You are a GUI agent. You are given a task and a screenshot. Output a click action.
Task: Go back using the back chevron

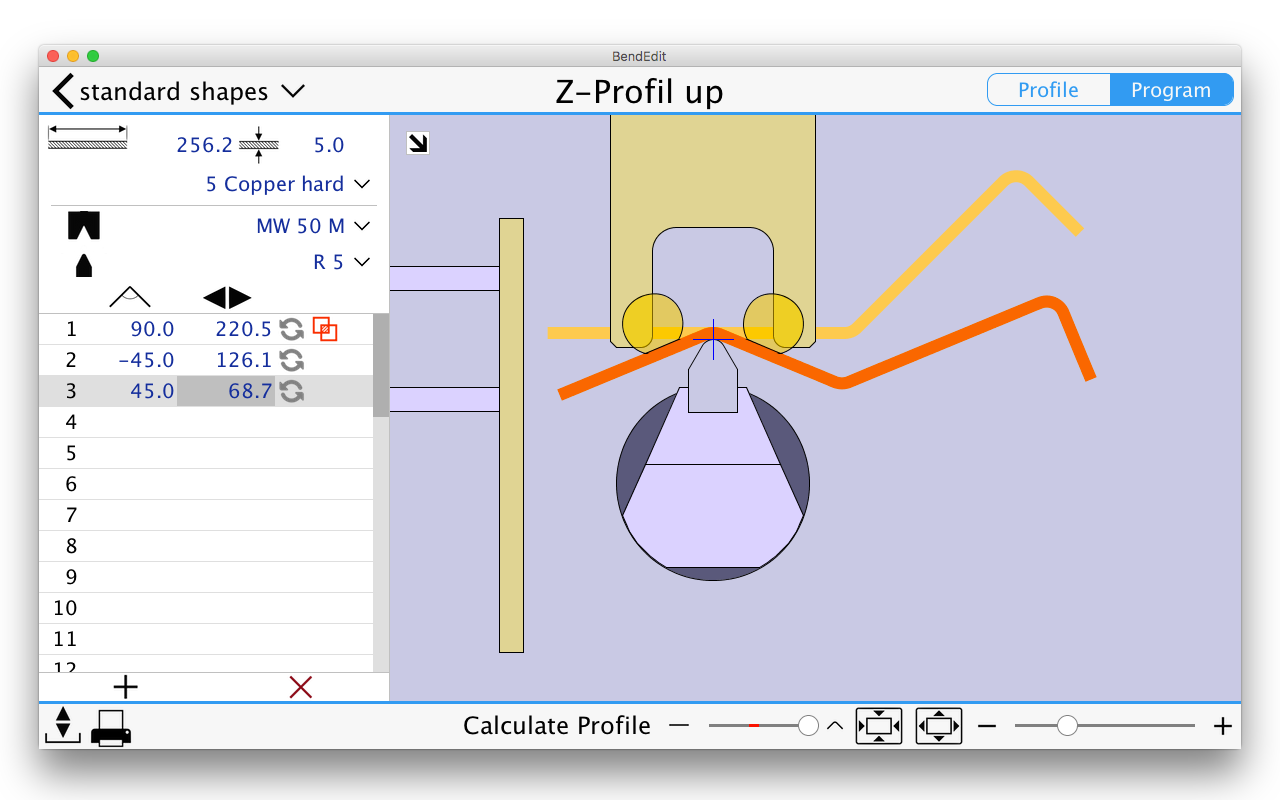(63, 91)
